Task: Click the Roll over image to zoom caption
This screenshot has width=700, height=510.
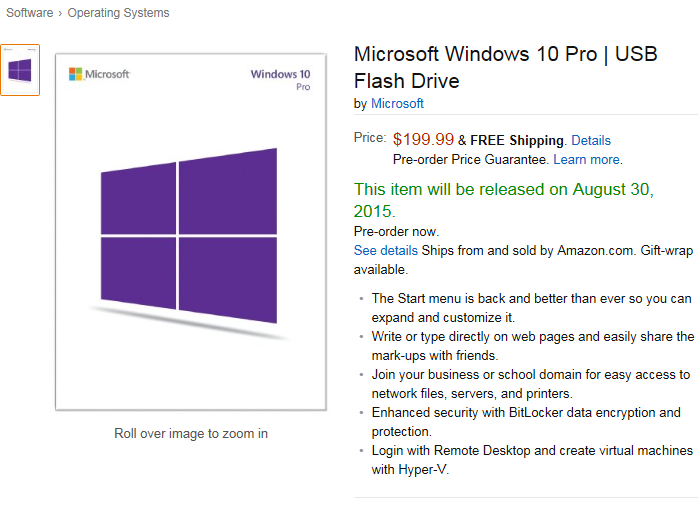Action: pos(191,434)
